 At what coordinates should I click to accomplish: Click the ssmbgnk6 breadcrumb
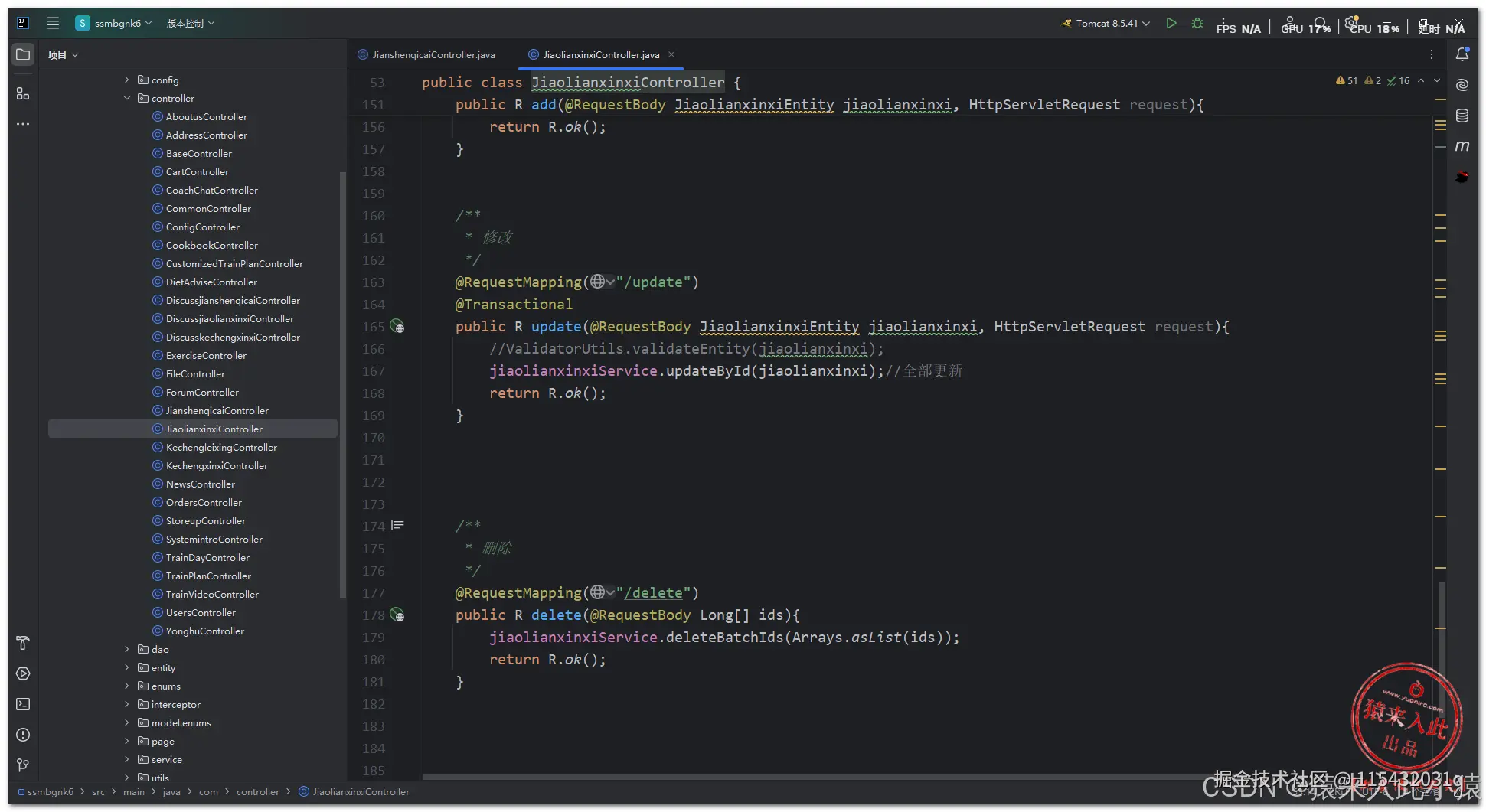(x=46, y=792)
